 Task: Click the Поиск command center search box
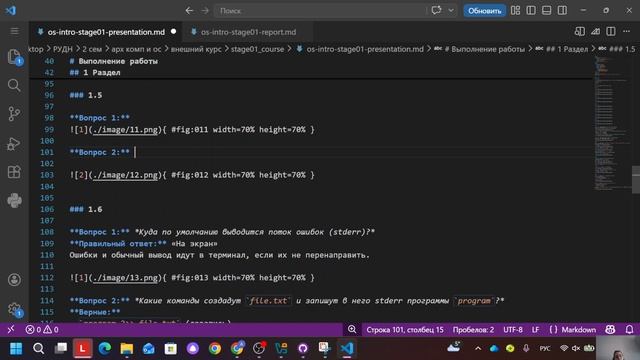click(x=320, y=11)
